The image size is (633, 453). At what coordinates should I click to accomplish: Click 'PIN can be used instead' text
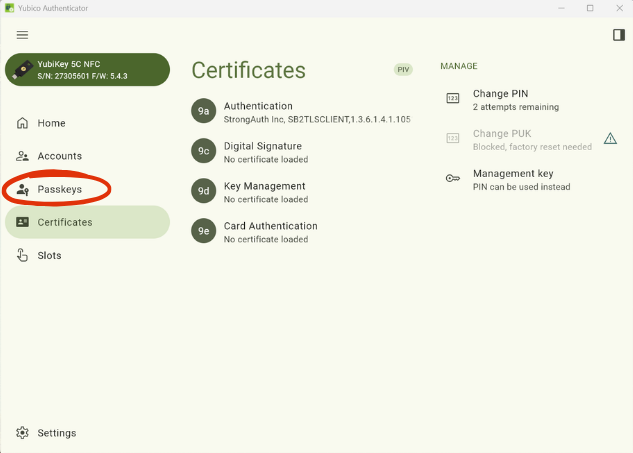click(522, 187)
